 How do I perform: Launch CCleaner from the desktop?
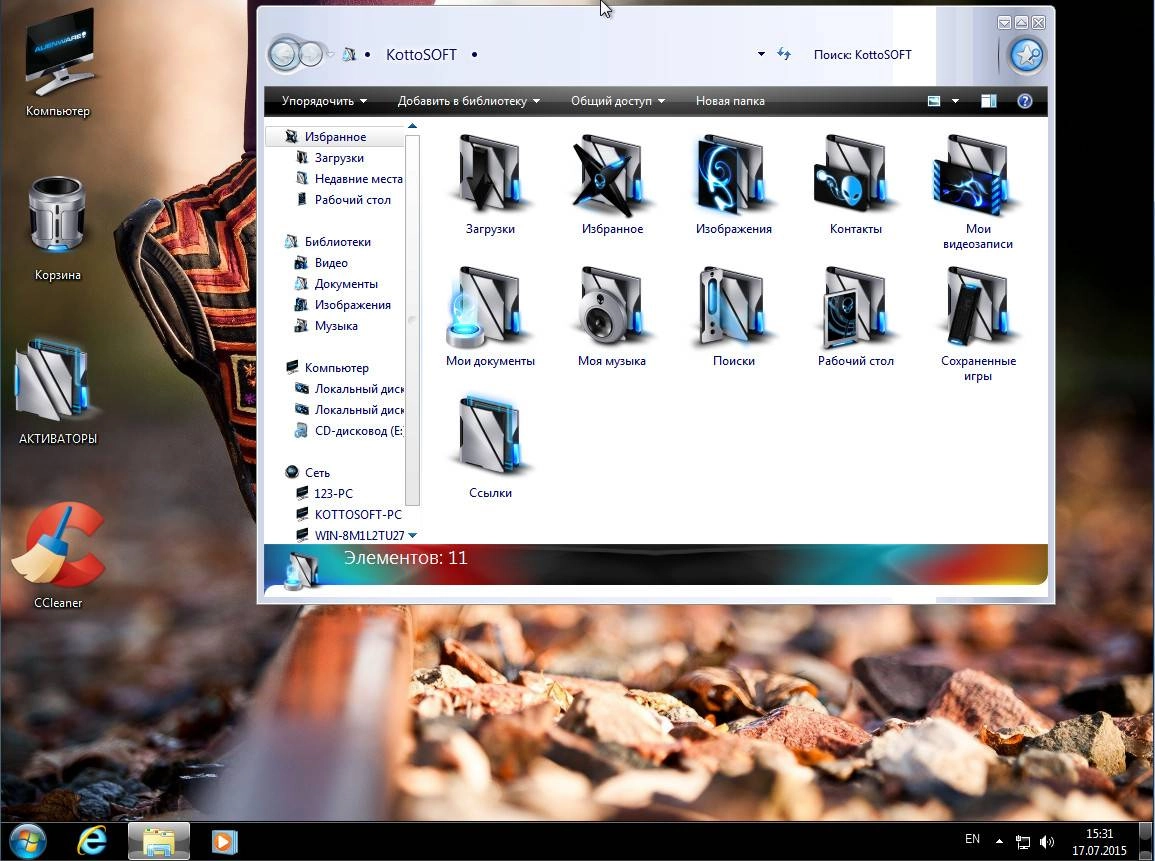pos(58,556)
